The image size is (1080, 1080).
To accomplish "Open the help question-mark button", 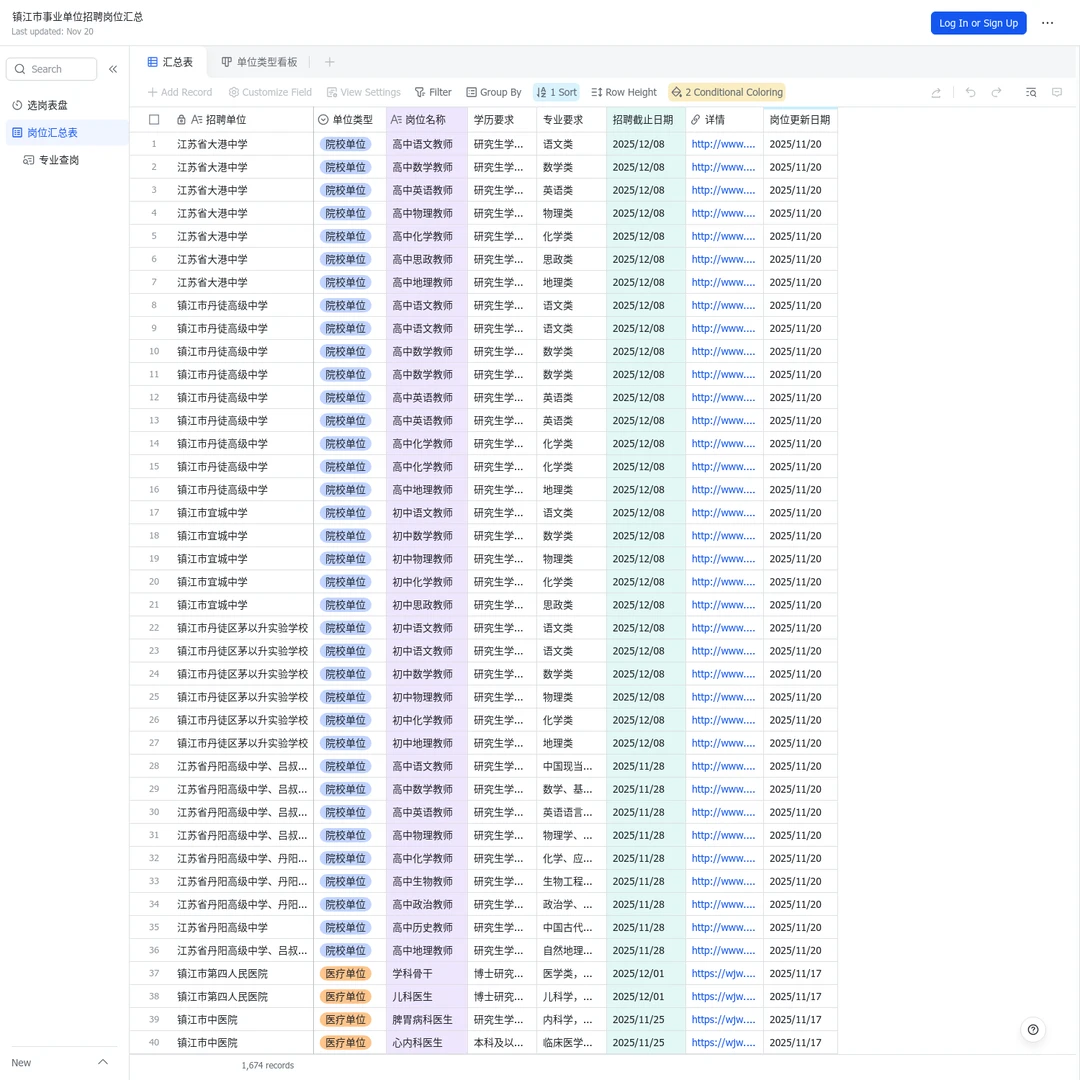I will (1032, 1030).
